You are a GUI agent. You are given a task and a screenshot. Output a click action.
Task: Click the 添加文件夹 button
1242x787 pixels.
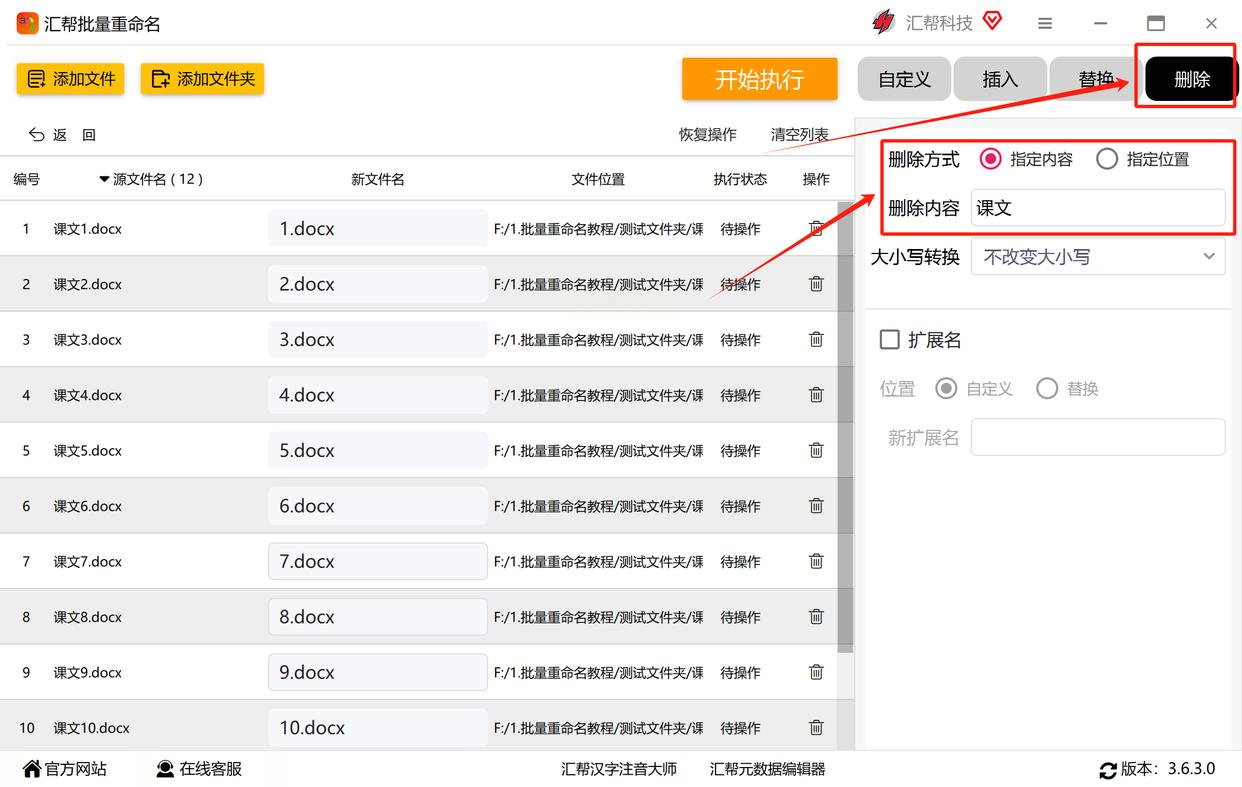click(202, 79)
